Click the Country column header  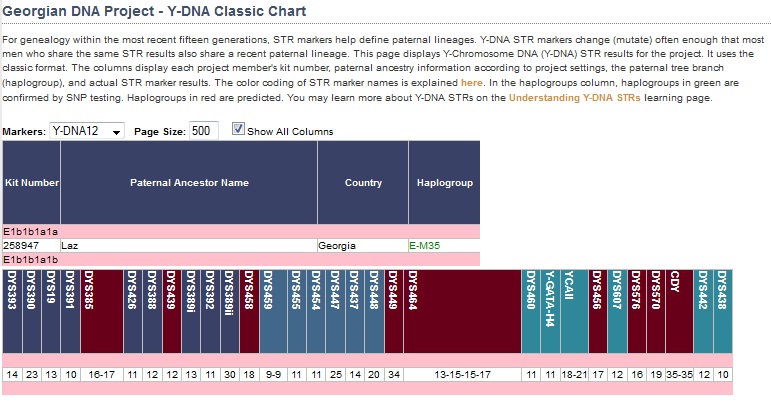(363, 183)
